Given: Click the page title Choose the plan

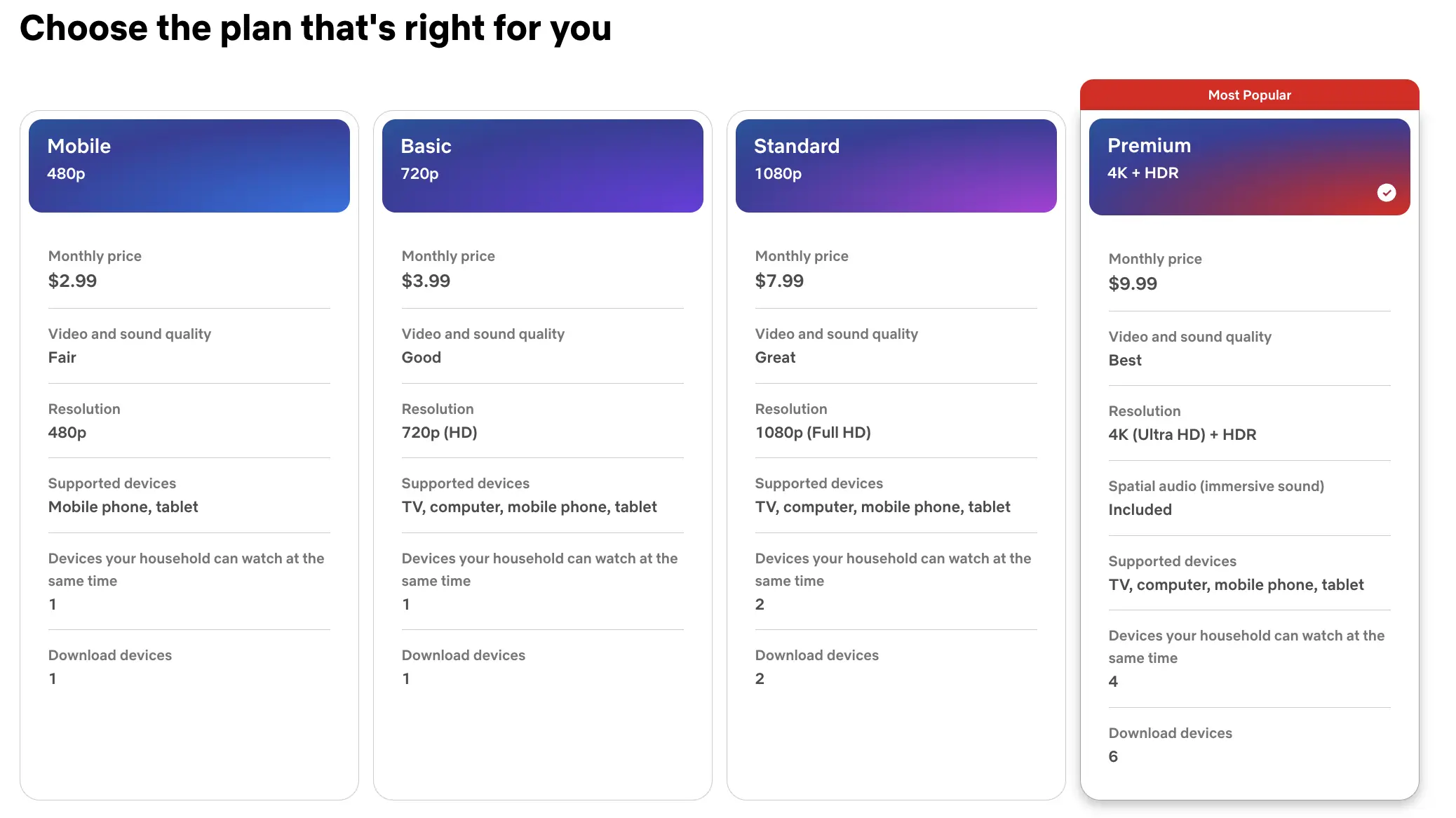Looking at the screenshot, I should pyautogui.click(x=316, y=28).
